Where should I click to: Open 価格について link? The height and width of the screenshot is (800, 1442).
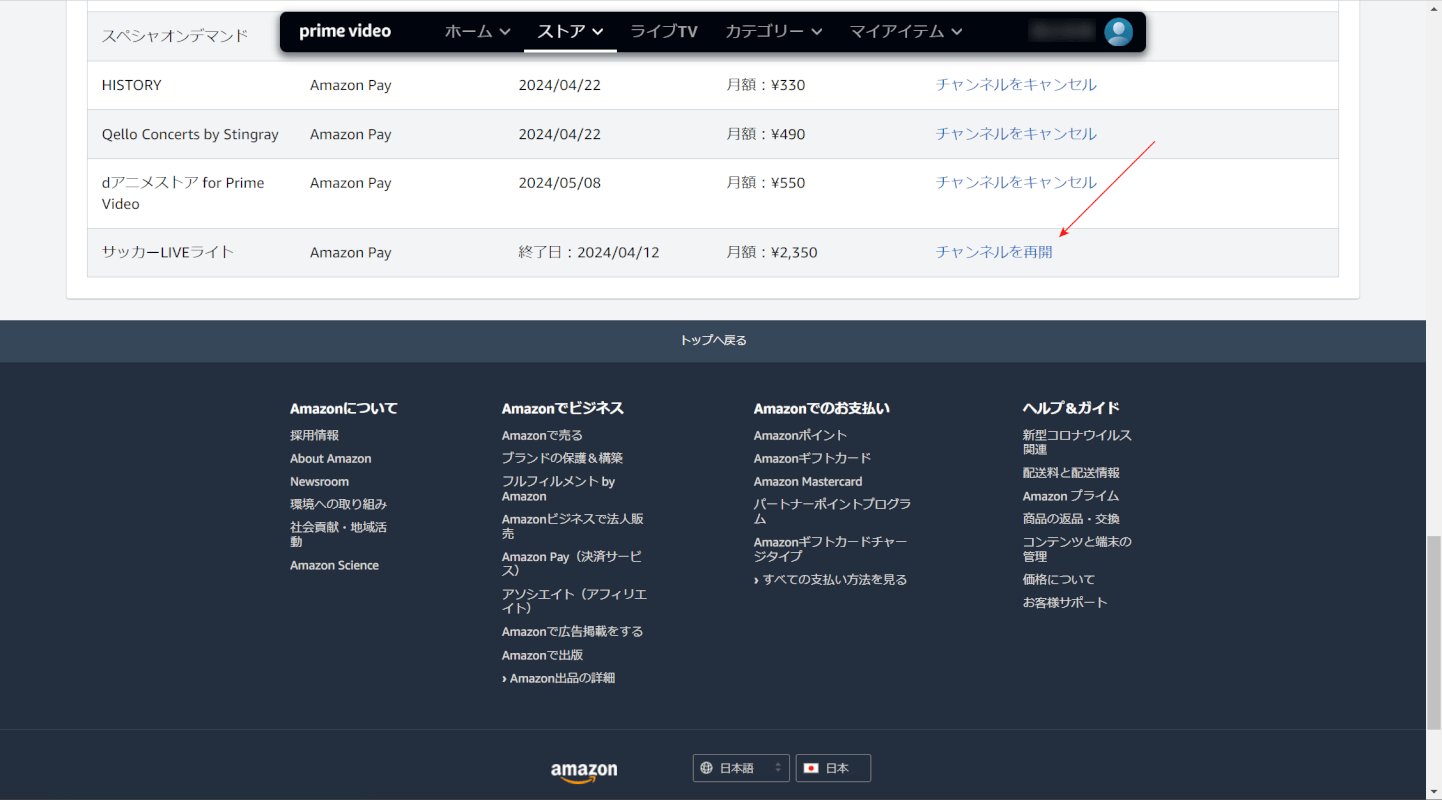click(x=1059, y=580)
